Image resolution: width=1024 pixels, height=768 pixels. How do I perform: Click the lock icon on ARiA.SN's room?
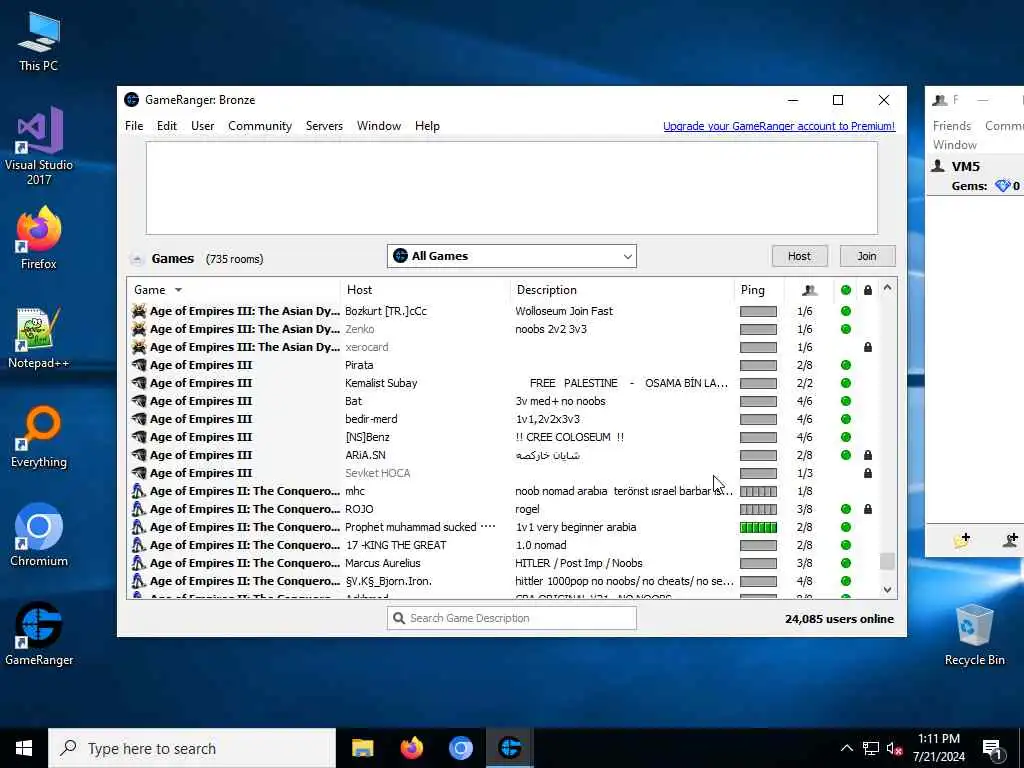(868, 455)
